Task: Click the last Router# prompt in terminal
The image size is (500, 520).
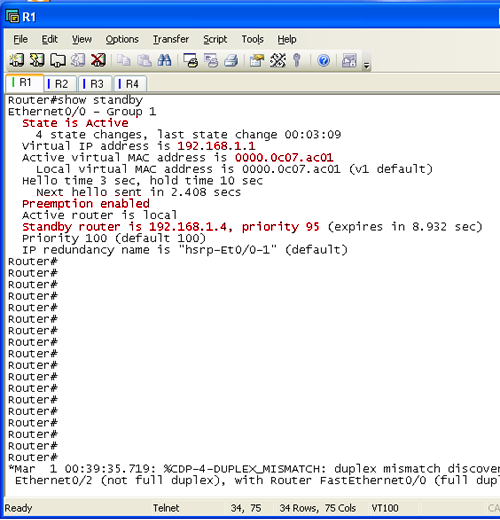Action: (x=33, y=457)
